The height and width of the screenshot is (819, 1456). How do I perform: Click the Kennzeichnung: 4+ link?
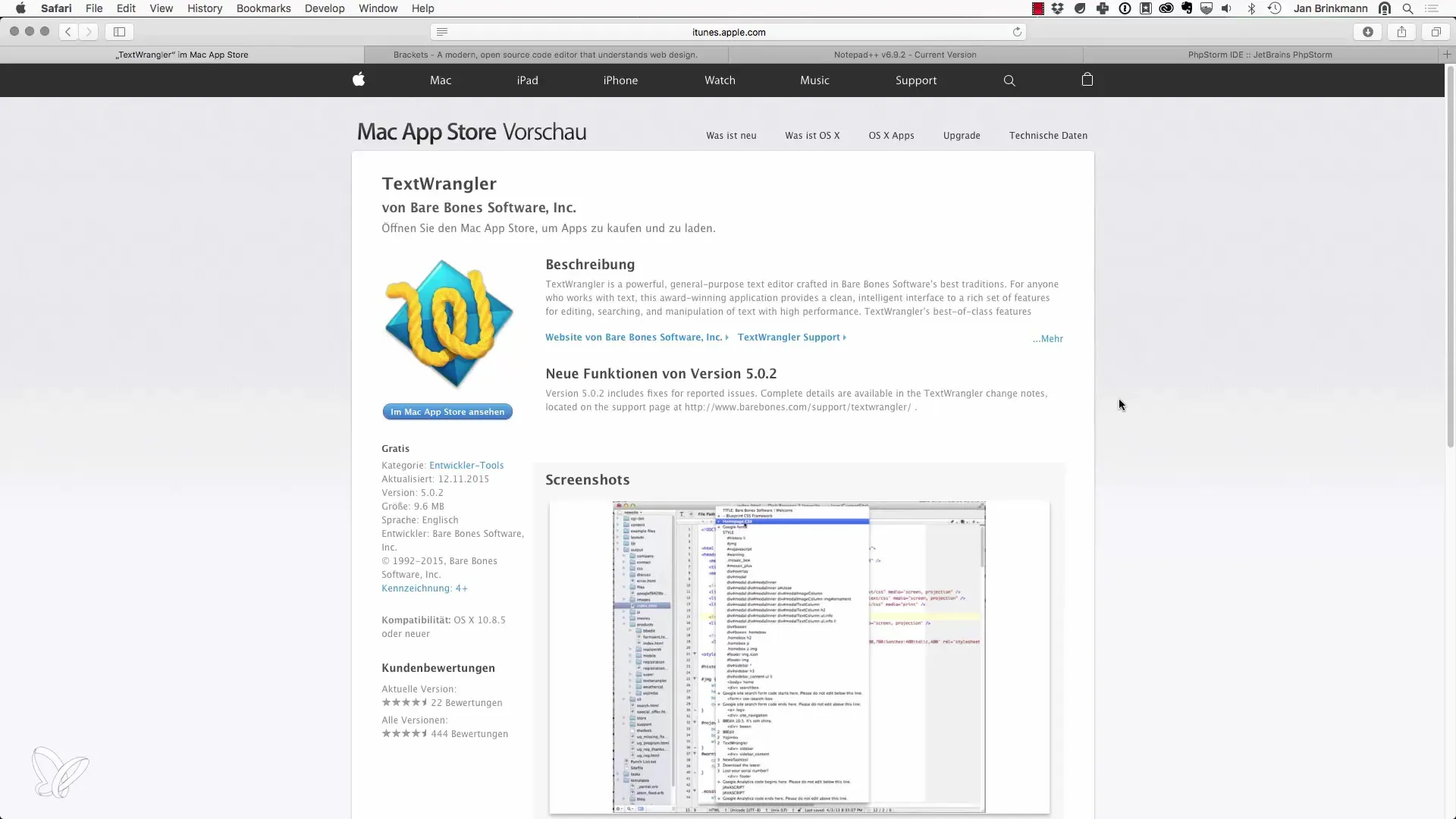(425, 588)
